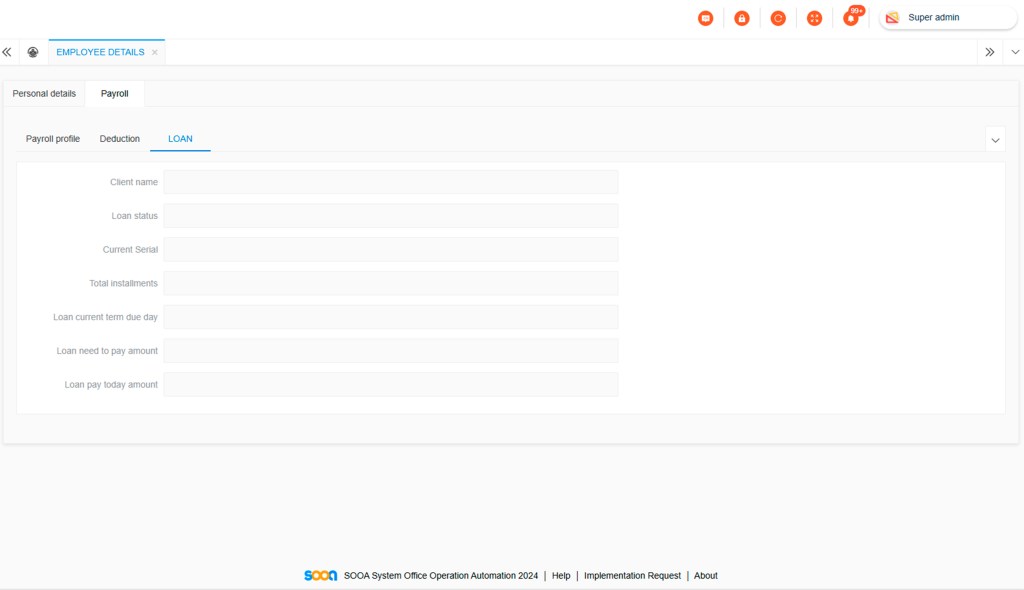
Task: Select the Payroll profile sub-tab
Action: point(53,139)
